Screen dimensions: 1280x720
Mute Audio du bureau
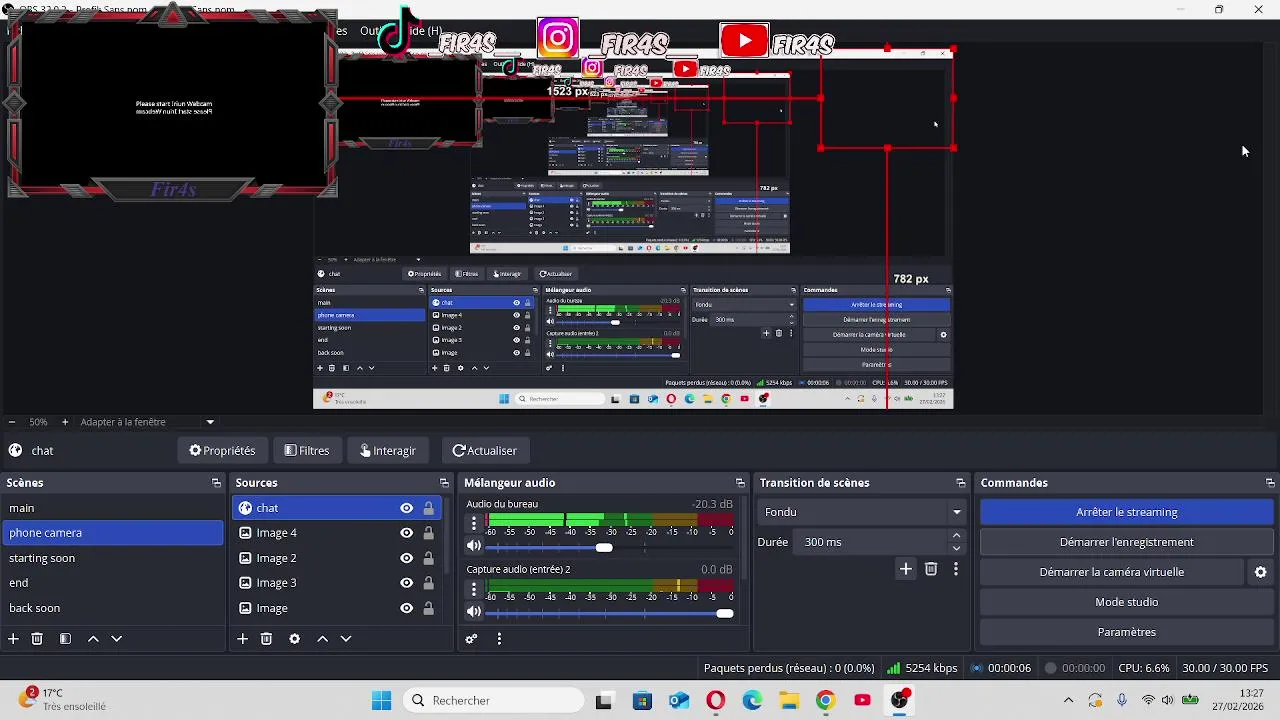474,546
